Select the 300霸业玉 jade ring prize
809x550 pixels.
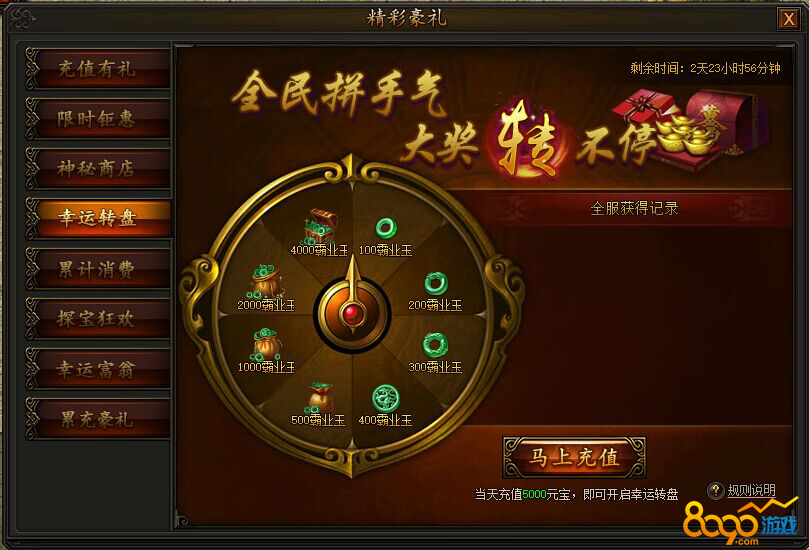point(435,345)
